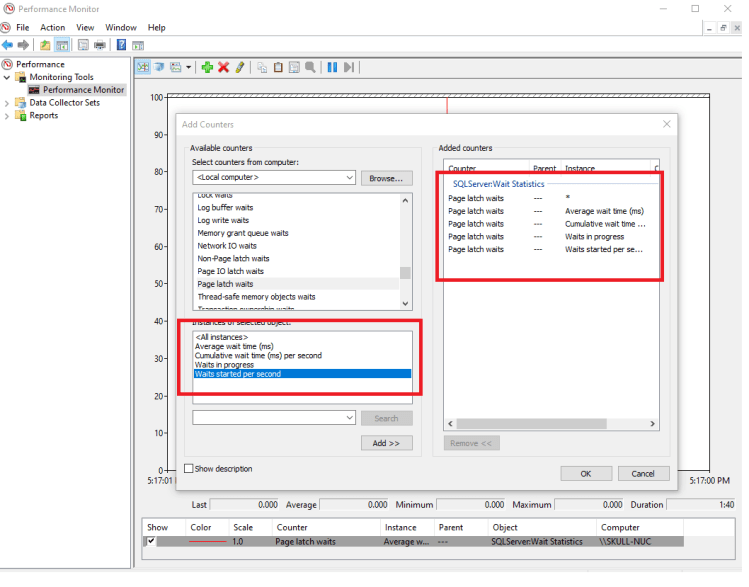This screenshot has height=587, width=749.
Task: Open the Local computer dropdown
Action: pos(349,178)
